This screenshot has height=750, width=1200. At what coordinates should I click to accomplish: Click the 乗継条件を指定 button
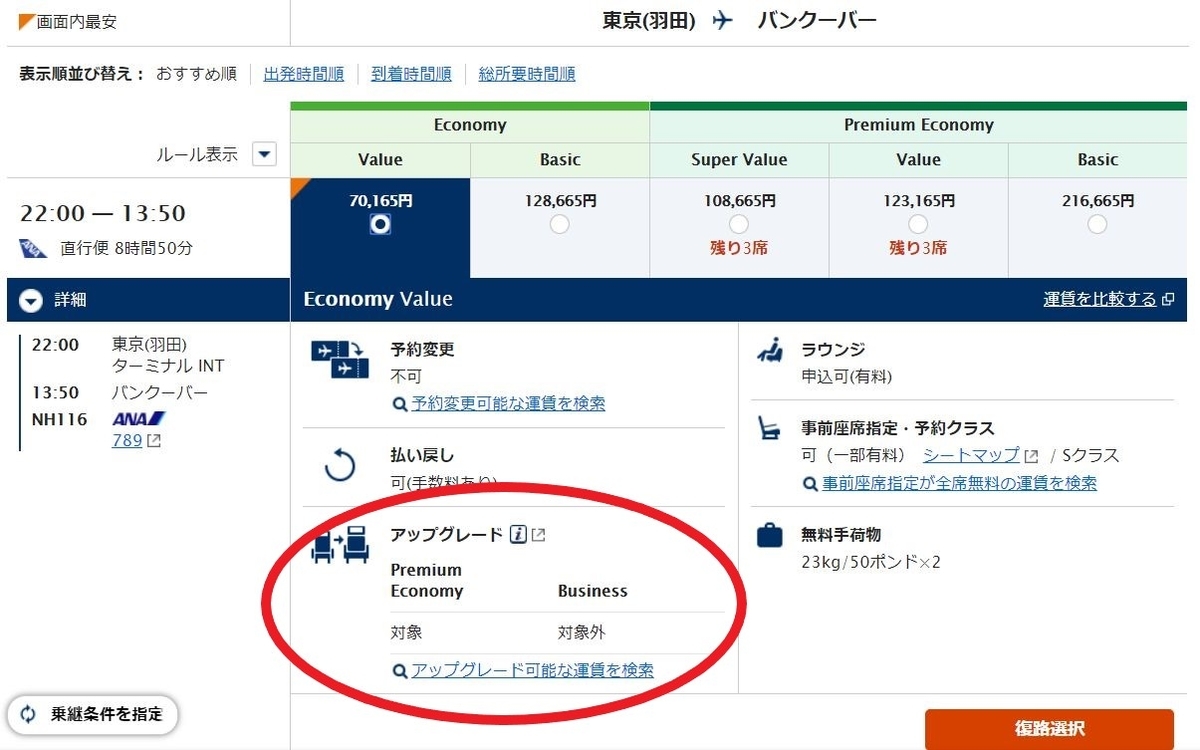tap(92, 714)
